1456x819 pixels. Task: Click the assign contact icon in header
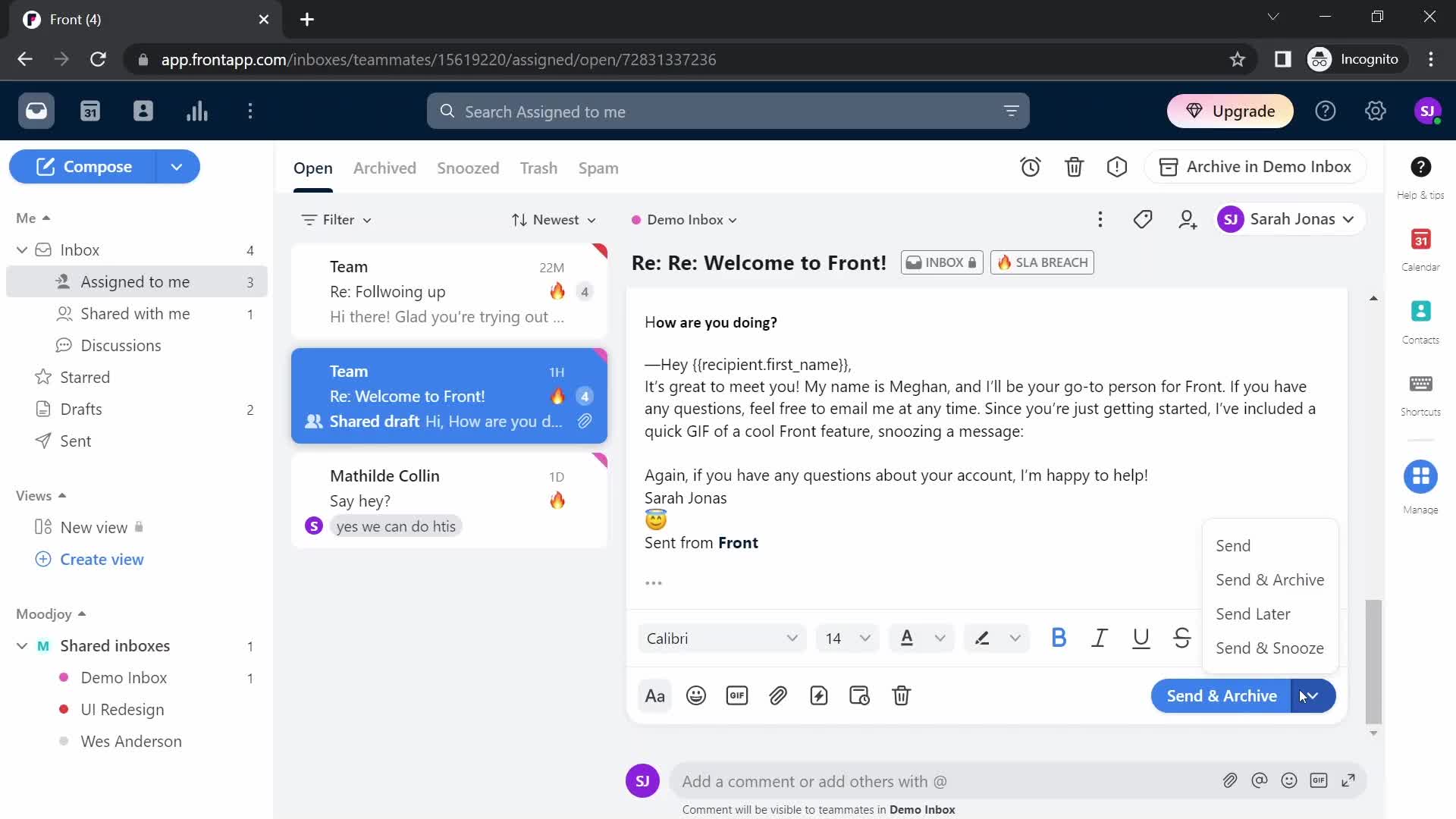1188,219
